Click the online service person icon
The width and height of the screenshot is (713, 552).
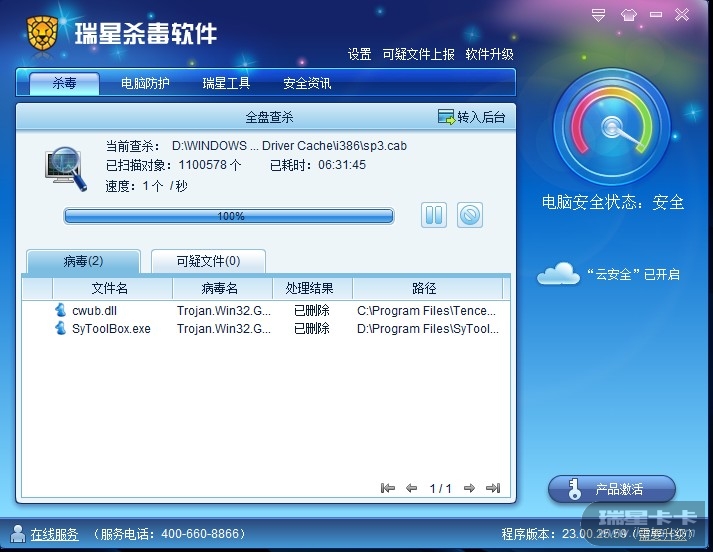pyautogui.click(x=18, y=533)
